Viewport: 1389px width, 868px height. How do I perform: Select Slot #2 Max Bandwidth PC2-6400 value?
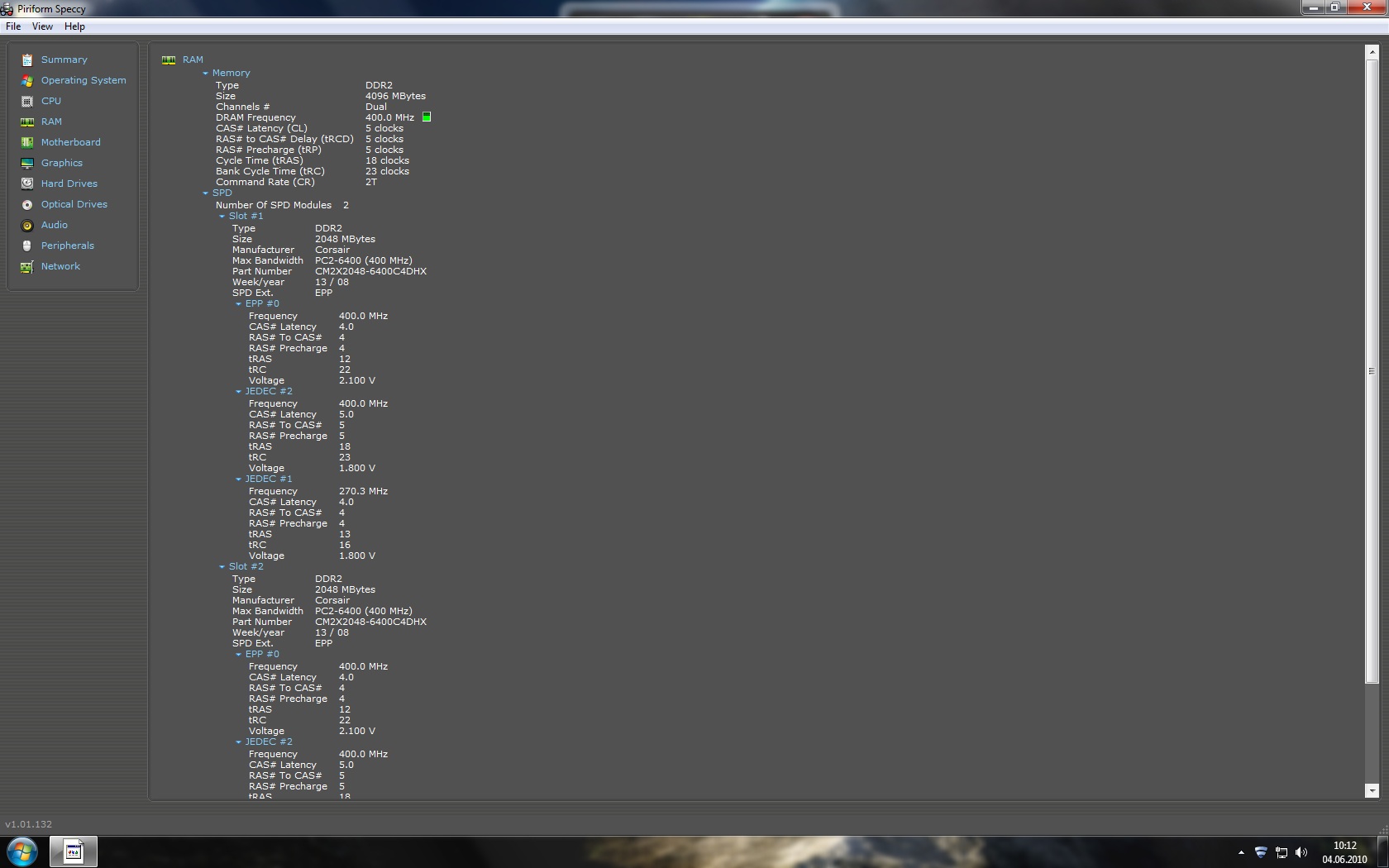363,611
